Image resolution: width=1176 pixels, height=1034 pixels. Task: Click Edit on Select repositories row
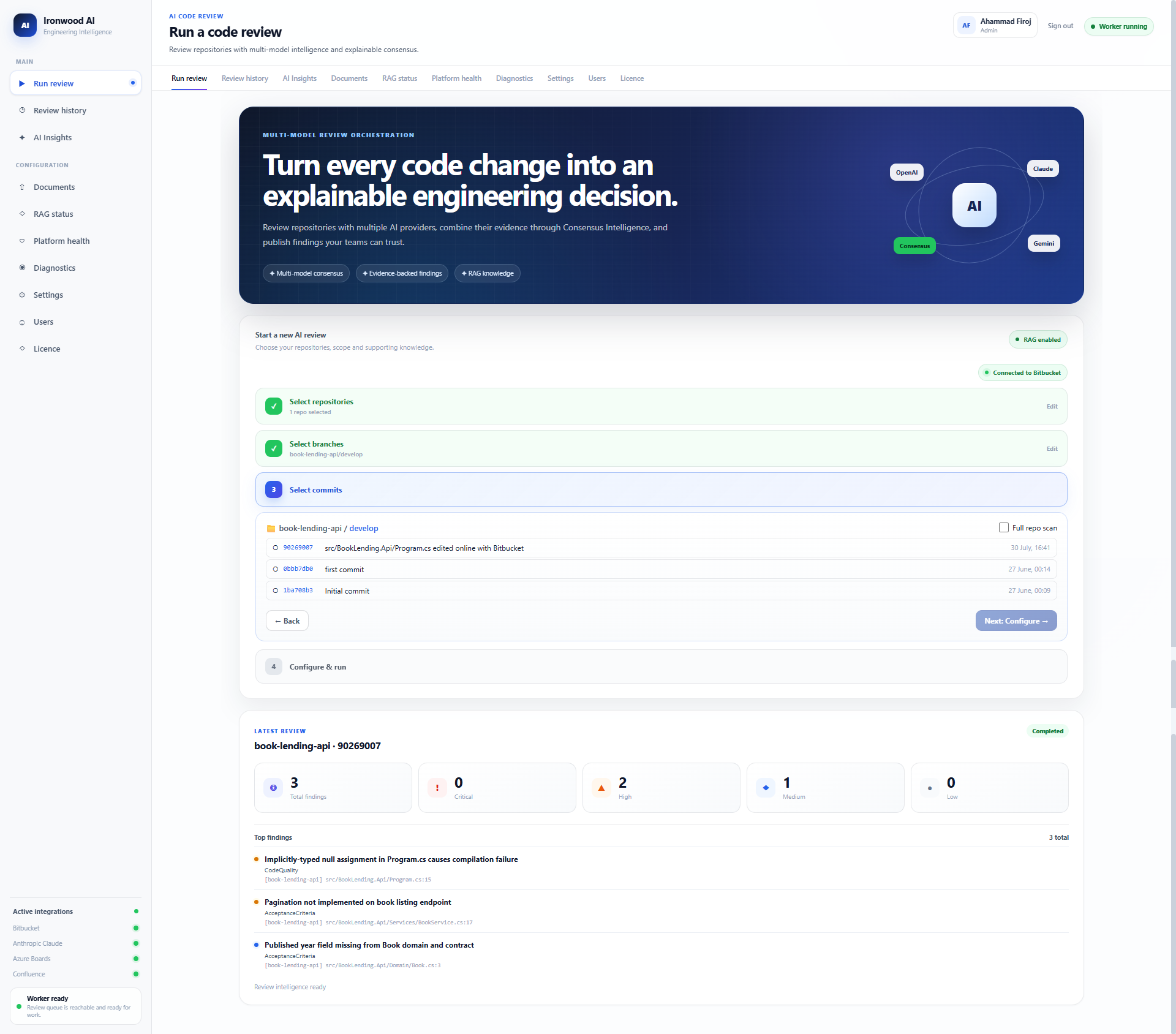[x=1052, y=406]
